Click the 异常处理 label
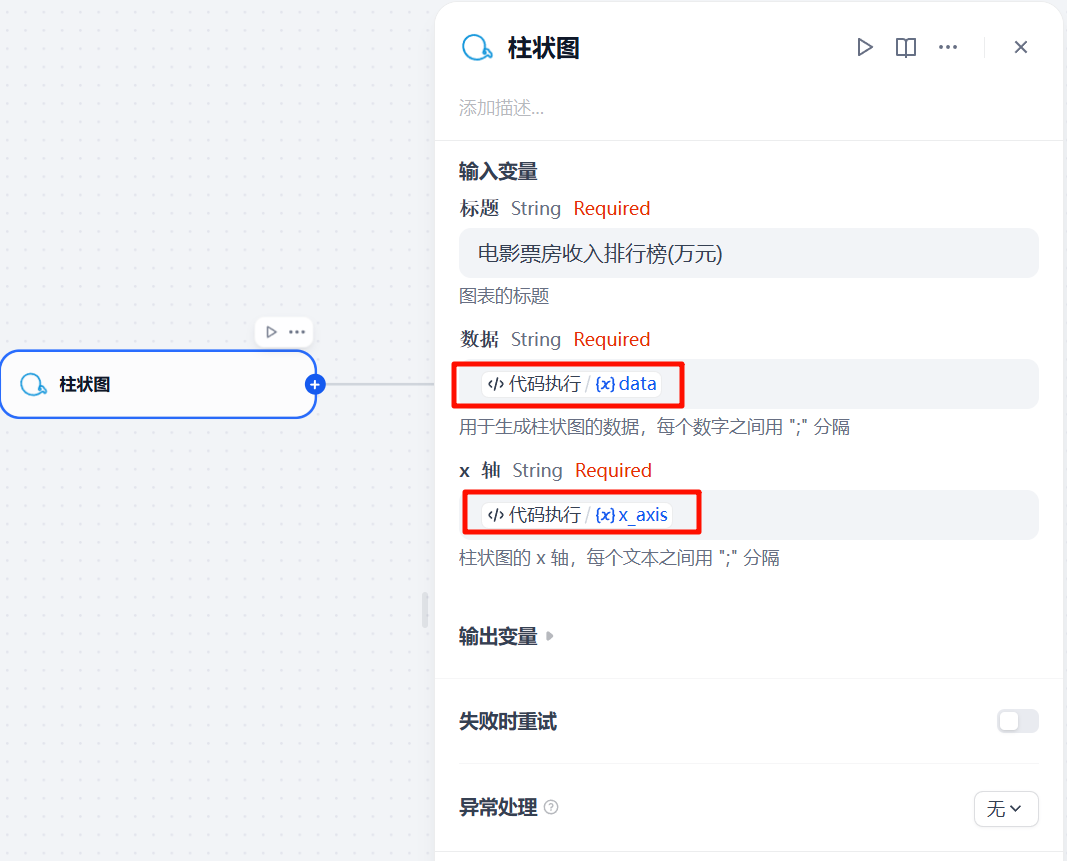The width and height of the screenshot is (1067, 861). (498, 808)
